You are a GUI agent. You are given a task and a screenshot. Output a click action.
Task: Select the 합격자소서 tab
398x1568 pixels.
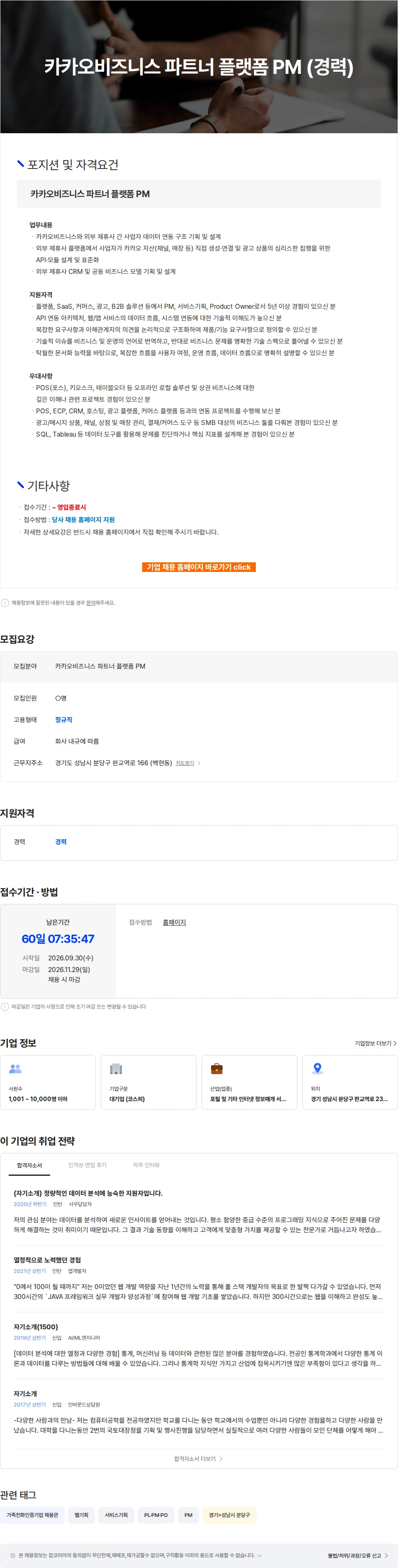pyautogui.click(x=29, y=1165)
